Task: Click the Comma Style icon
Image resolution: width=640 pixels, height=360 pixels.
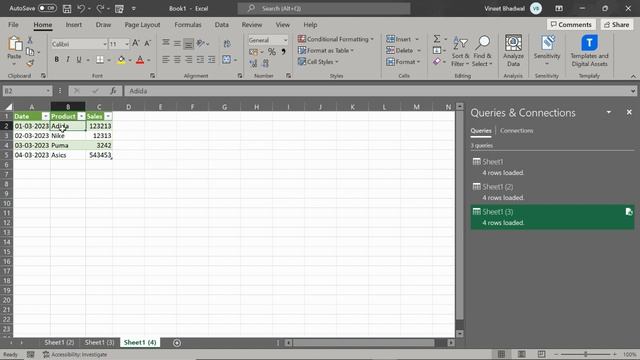Action: coord(283,52)
